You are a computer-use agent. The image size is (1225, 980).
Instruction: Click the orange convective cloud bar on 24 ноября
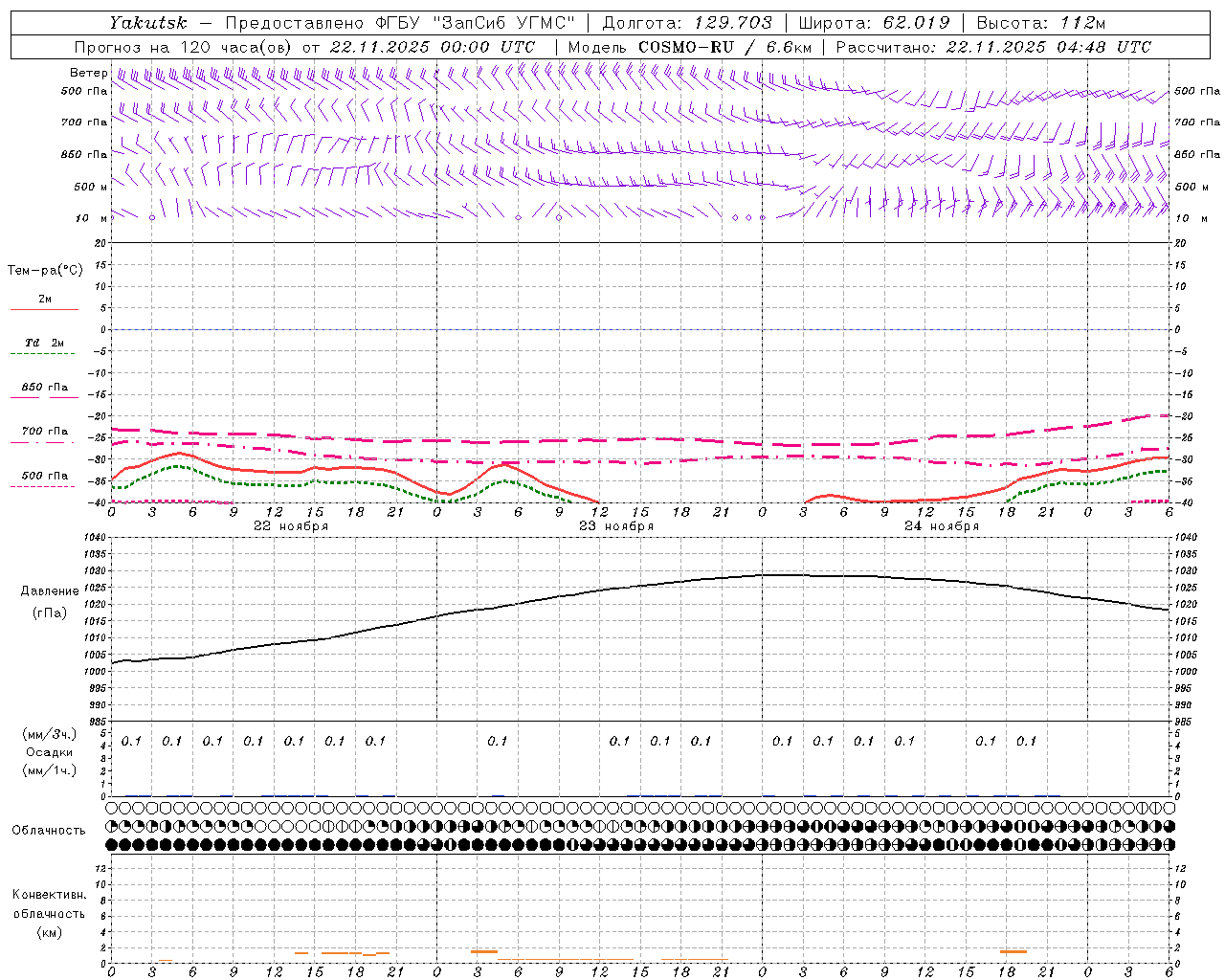click(x=1013, y=951)
